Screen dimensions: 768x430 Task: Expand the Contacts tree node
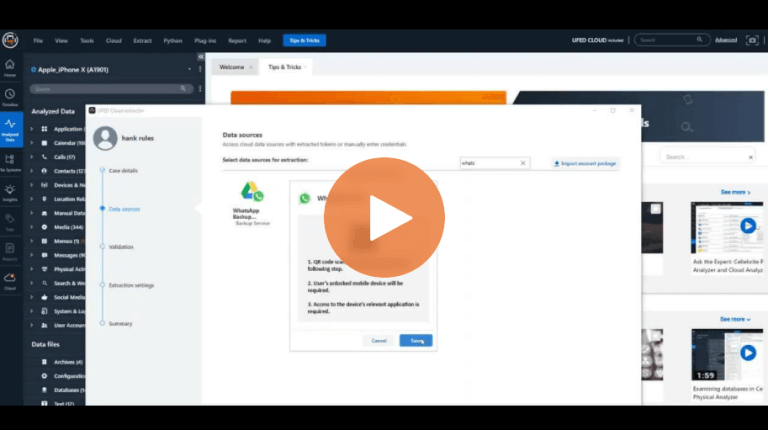coord(32,171)
